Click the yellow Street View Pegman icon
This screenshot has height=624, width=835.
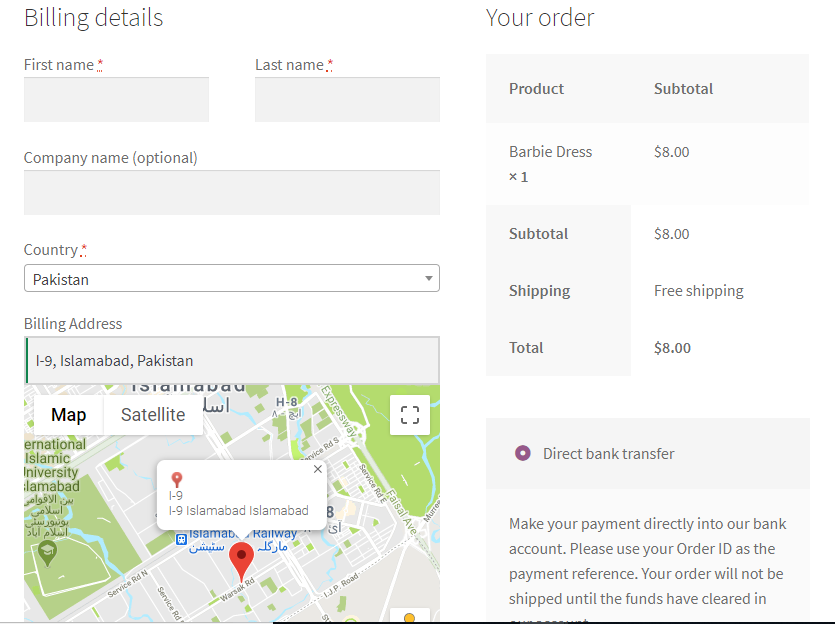tap(408, 617)
